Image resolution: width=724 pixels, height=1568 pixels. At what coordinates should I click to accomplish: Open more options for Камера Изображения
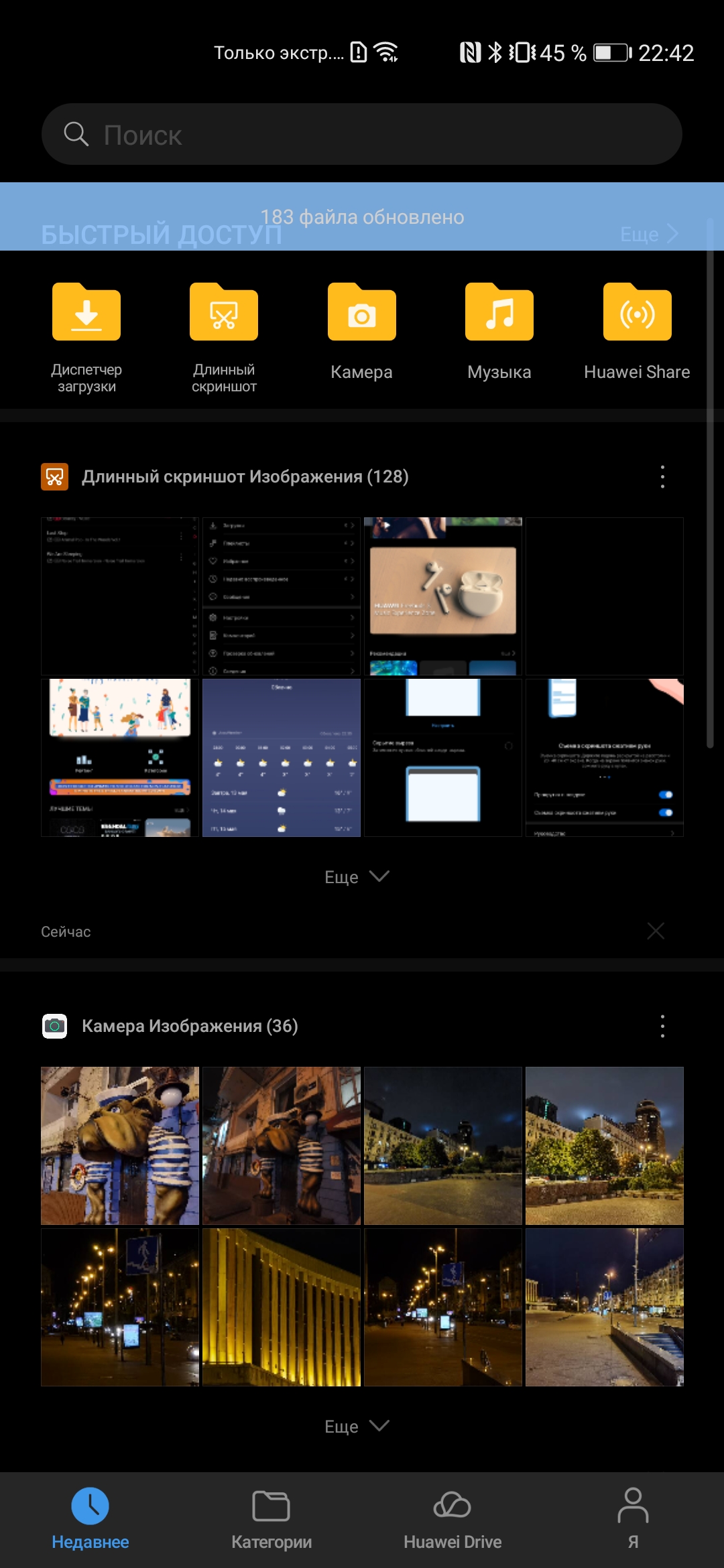tap(662, 1026)
